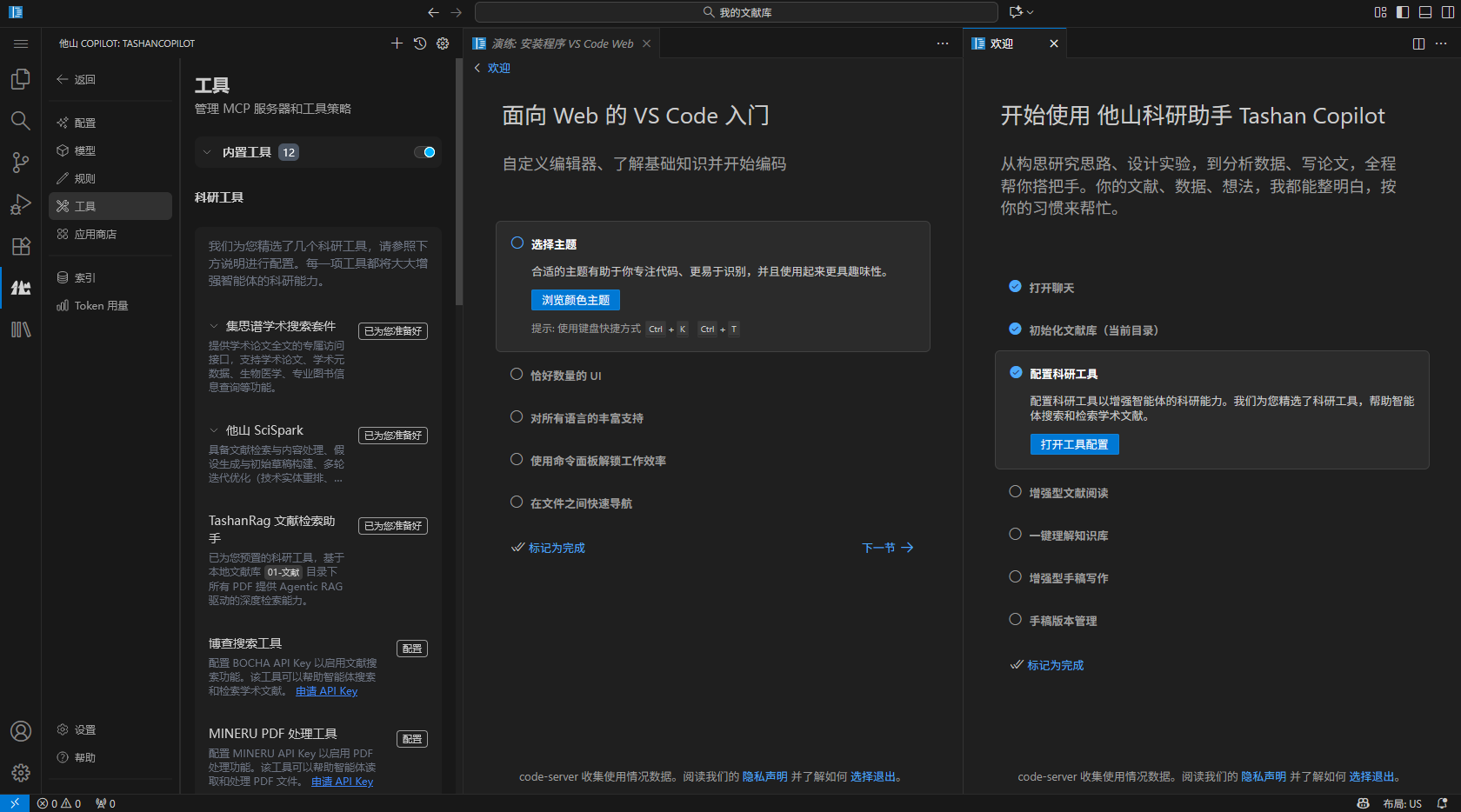Open the Extensions view icon
Screen dimensions: 1461x812
(x=21, y=246)
